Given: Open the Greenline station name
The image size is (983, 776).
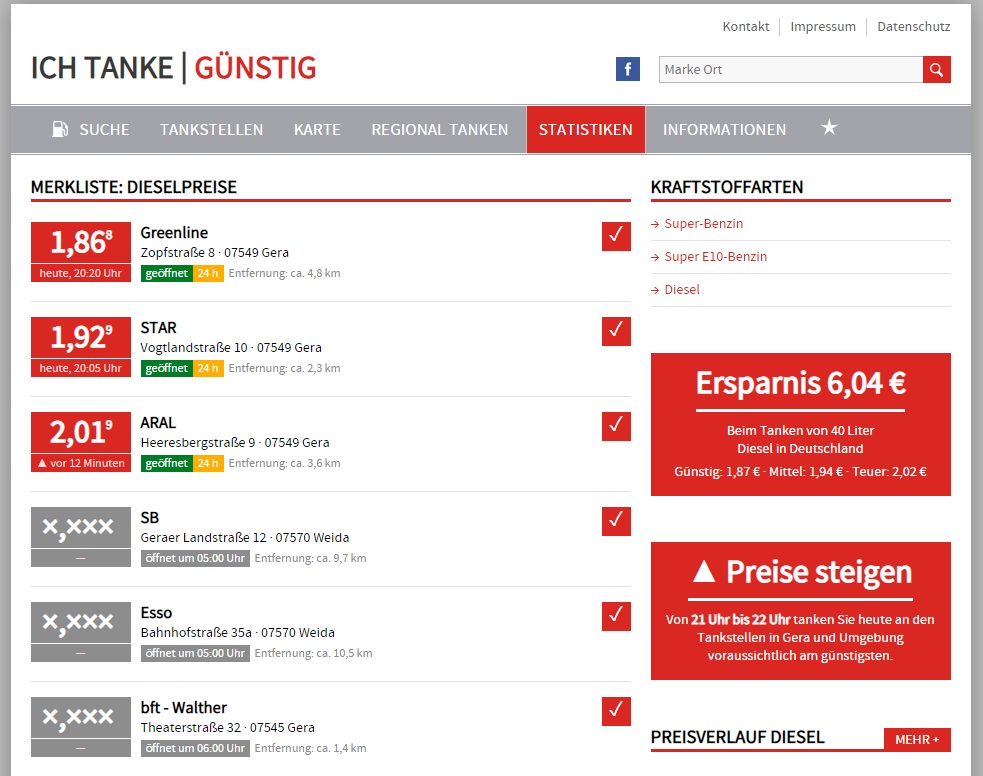Looking at the screenshot, I should pos(174,233).
